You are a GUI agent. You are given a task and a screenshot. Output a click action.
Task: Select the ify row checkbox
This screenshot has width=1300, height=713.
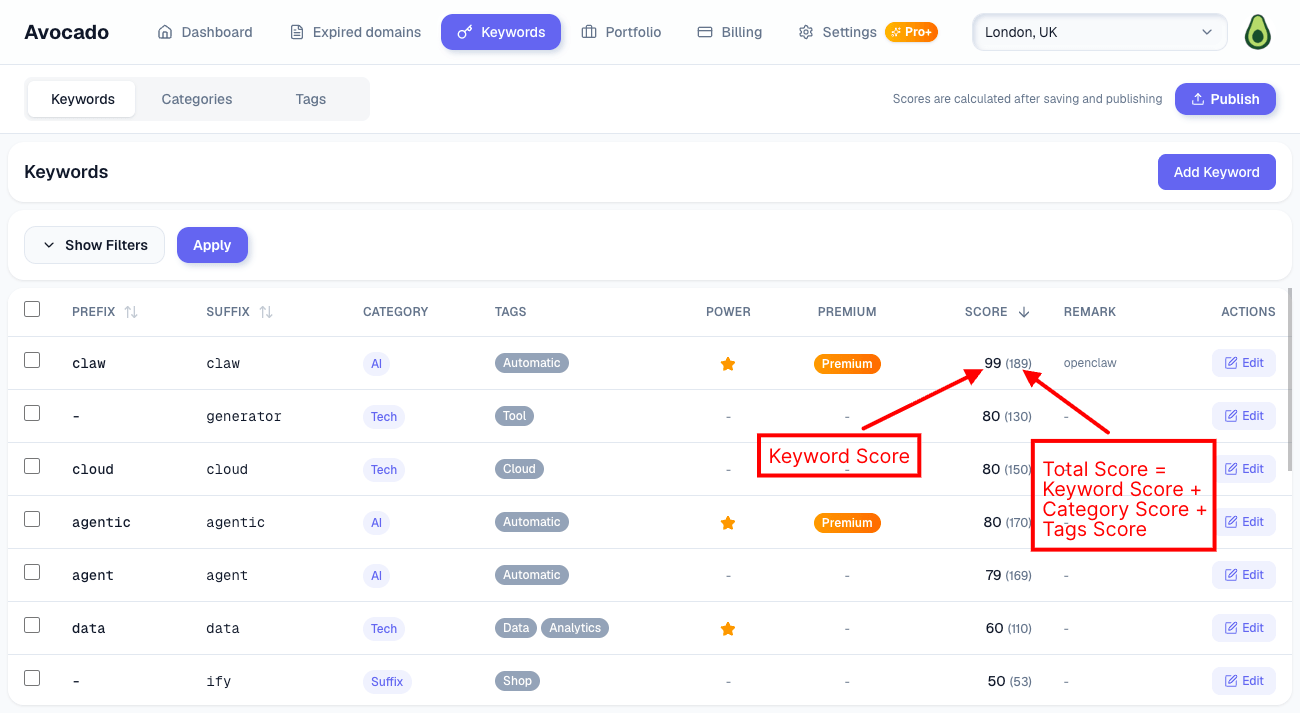[x=32, y=678]
